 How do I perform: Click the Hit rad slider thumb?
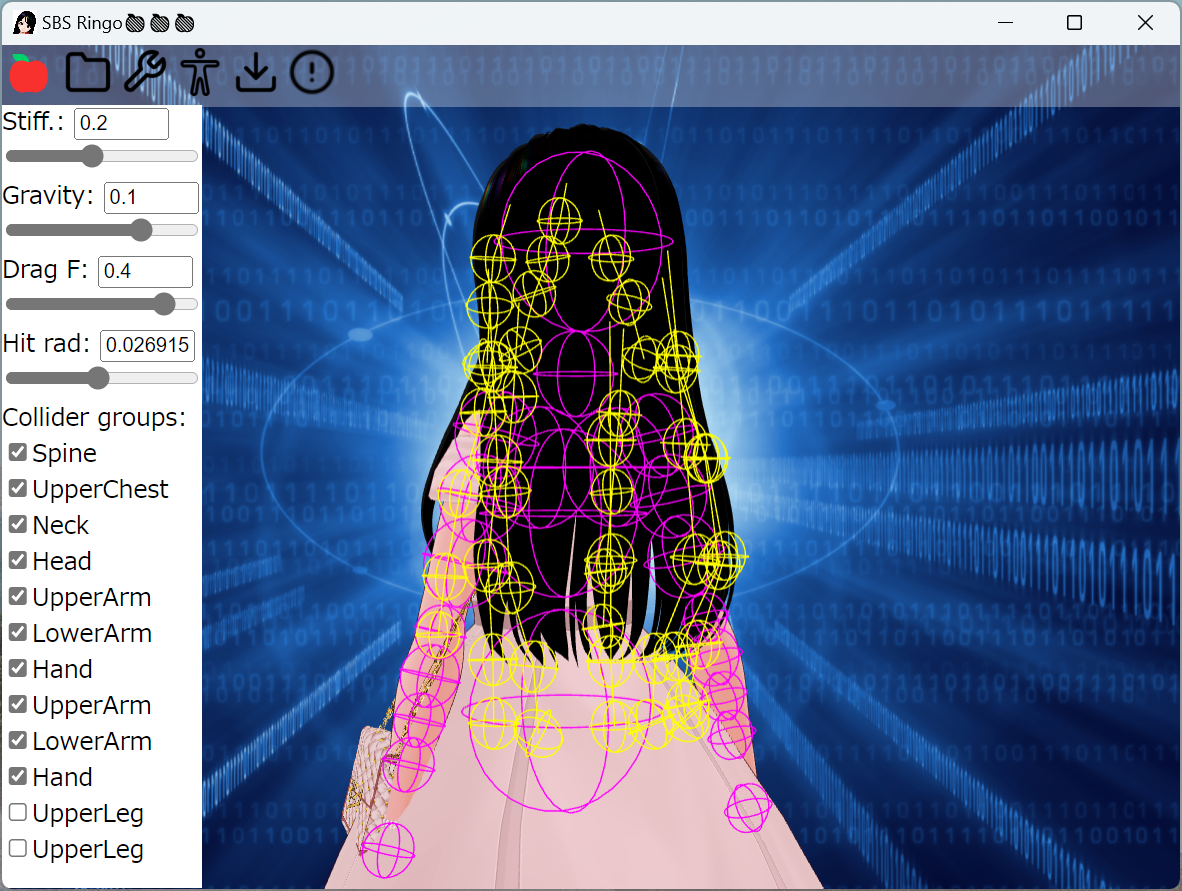[x=98, y=378]
